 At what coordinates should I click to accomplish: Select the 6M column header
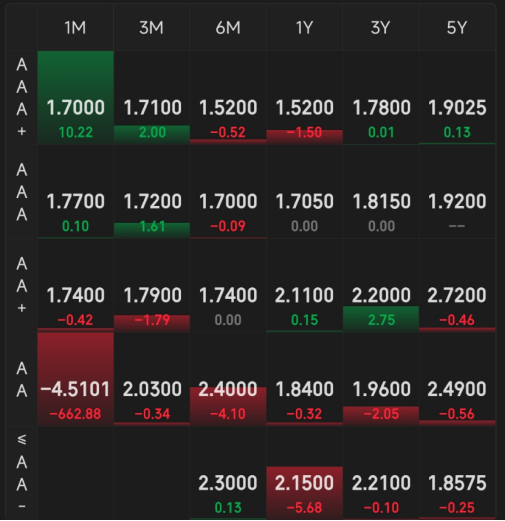click(228, 28)
